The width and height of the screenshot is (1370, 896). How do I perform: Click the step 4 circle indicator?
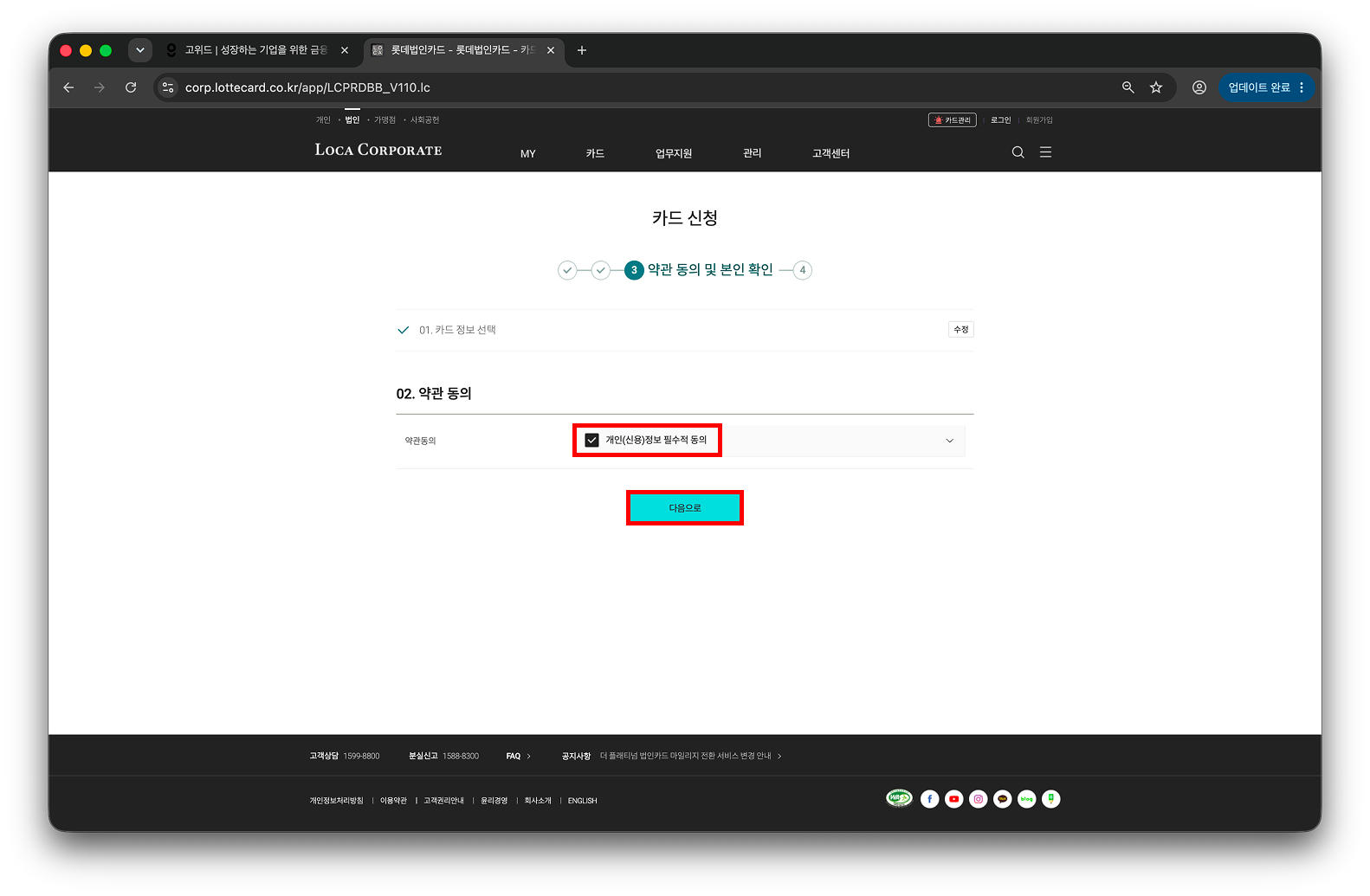(803, 270)
